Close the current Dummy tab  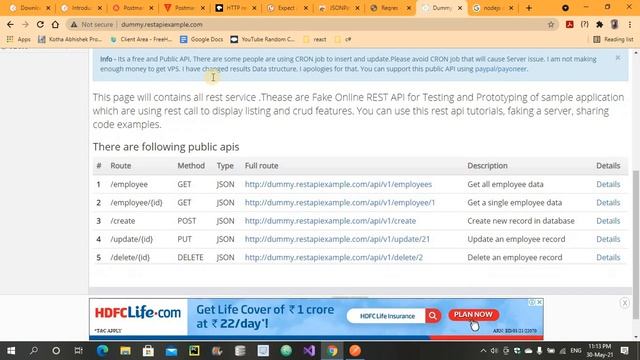(460, 8)
